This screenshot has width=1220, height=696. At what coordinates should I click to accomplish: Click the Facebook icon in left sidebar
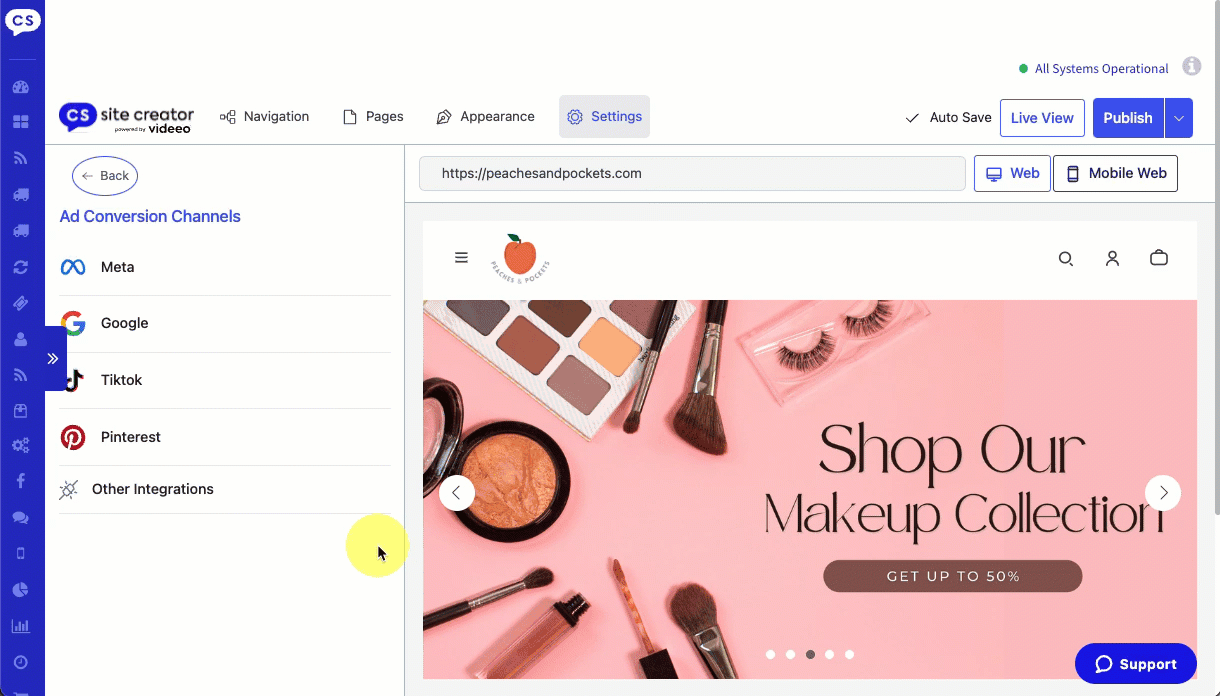coord(21,481)
